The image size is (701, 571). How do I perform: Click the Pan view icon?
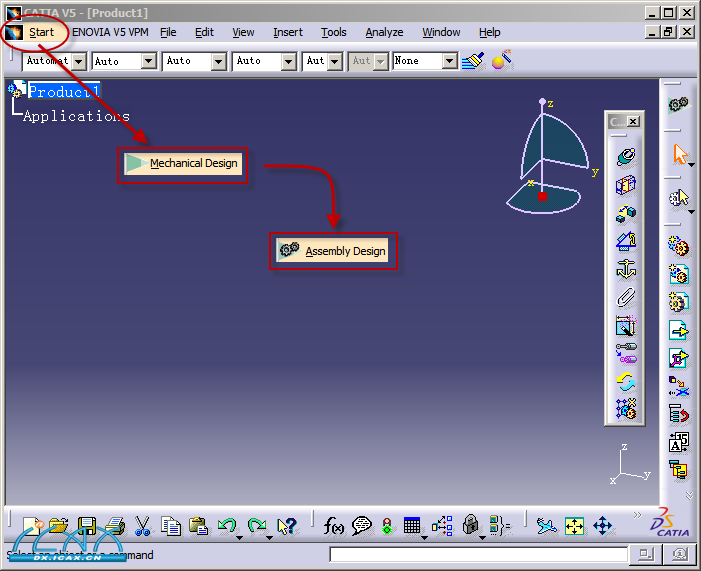point(603,525)
